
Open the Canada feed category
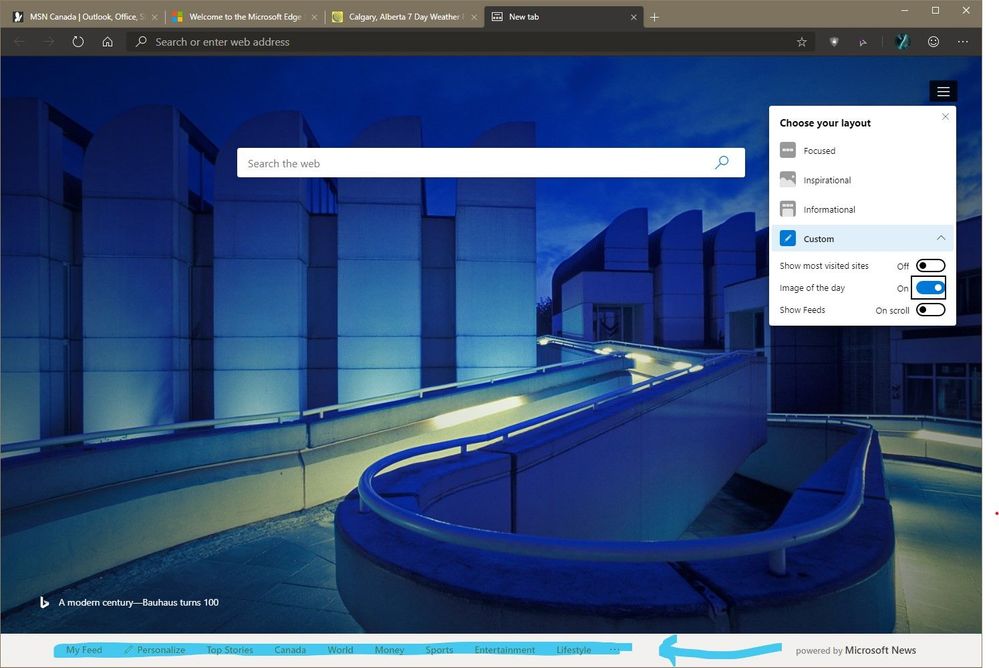[x=290, y=650]
